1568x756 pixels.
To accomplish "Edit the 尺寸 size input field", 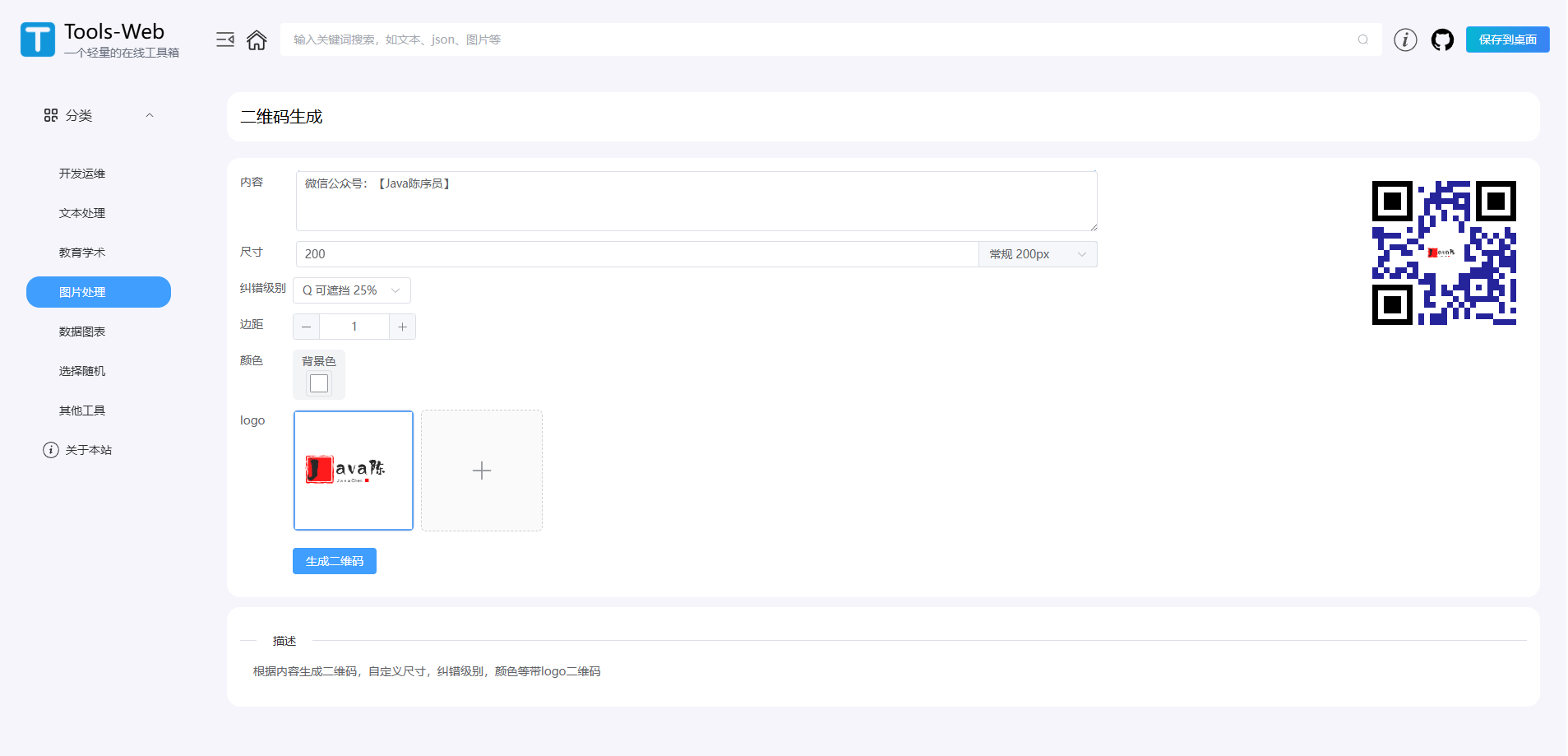I will [637, 254].
